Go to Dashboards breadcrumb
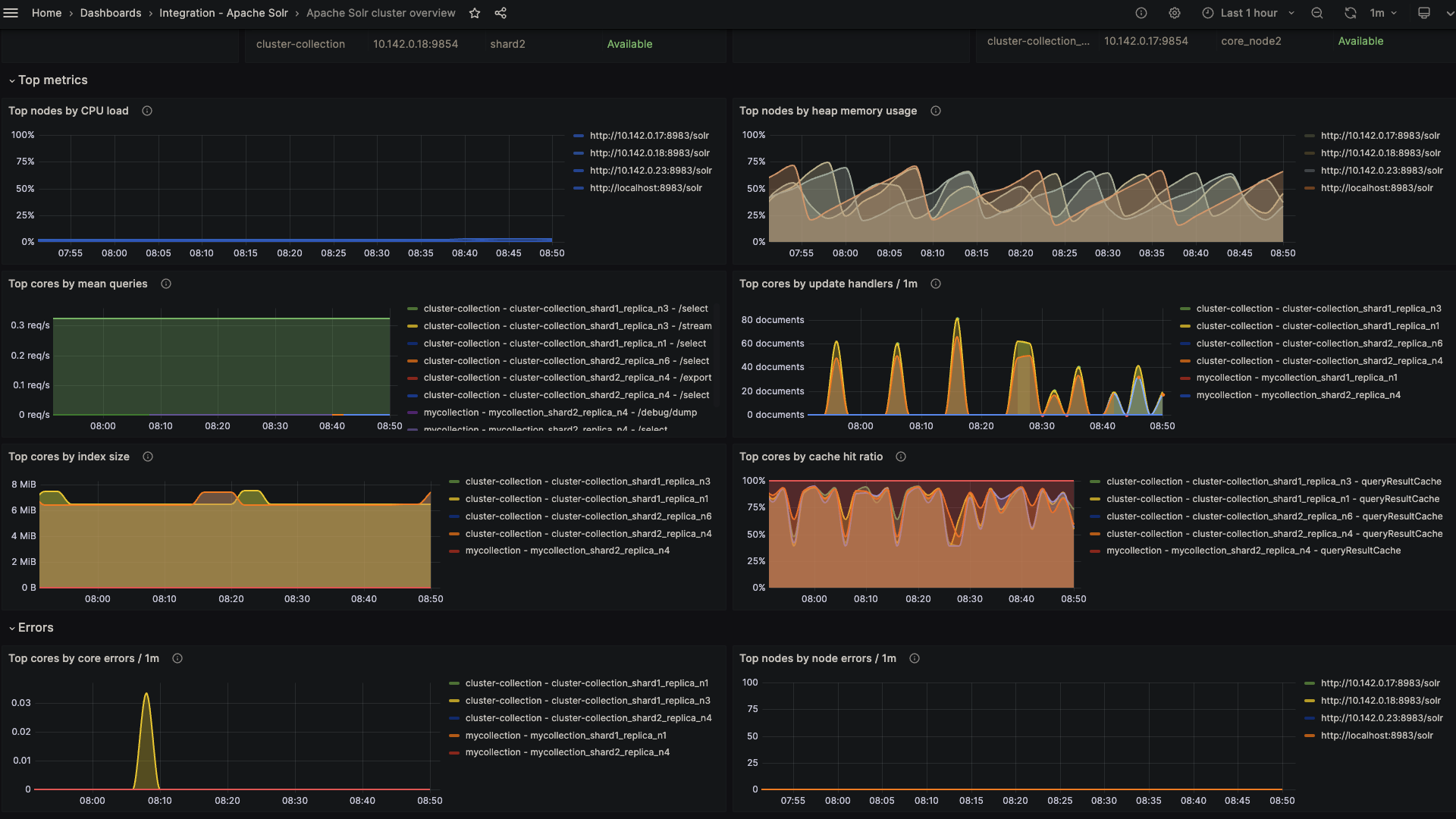Viewport: 1456px width, 819px height. [x=111, y=13]
